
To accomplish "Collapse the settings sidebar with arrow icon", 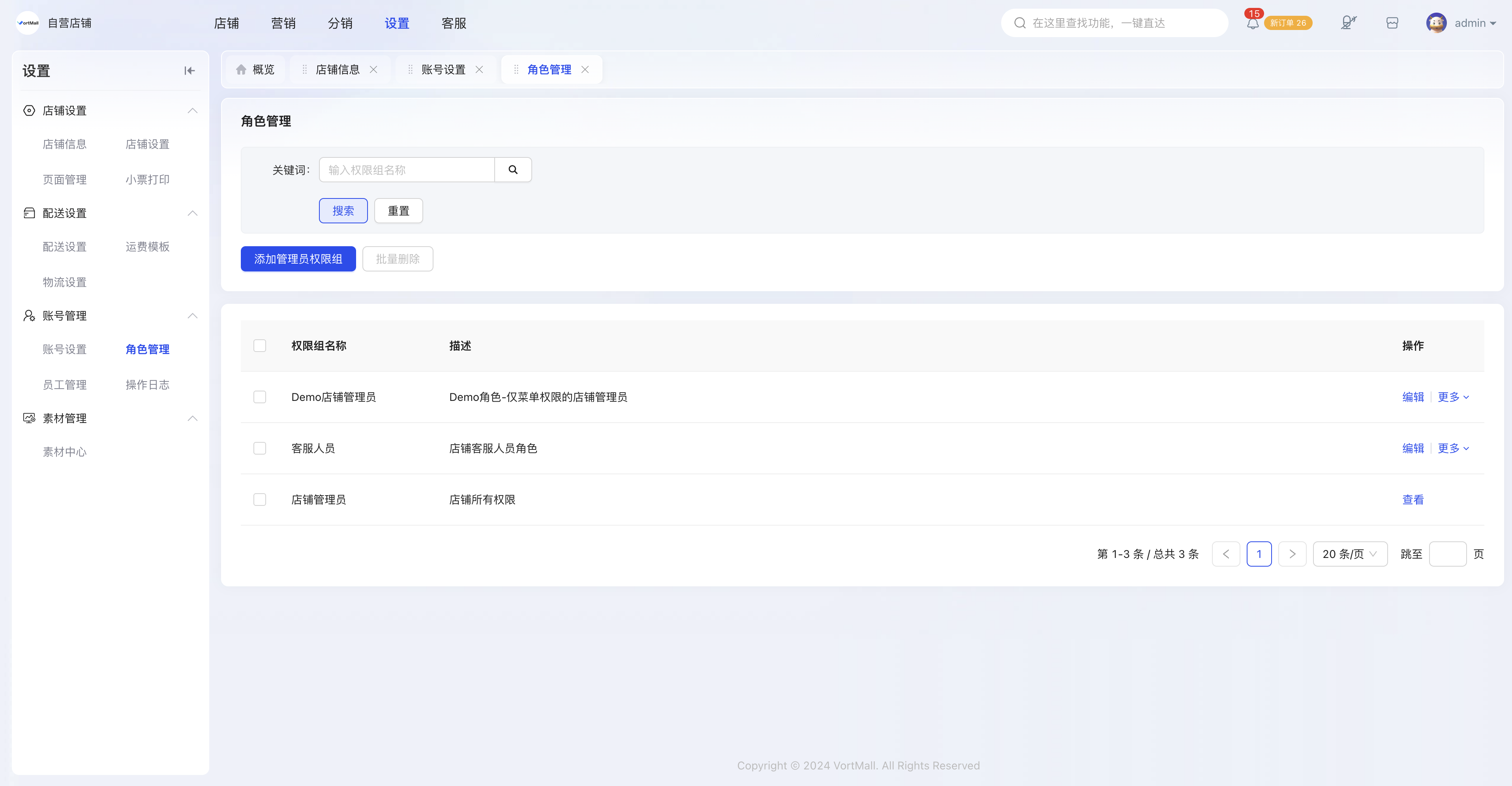I will click(x=189, y=70).
